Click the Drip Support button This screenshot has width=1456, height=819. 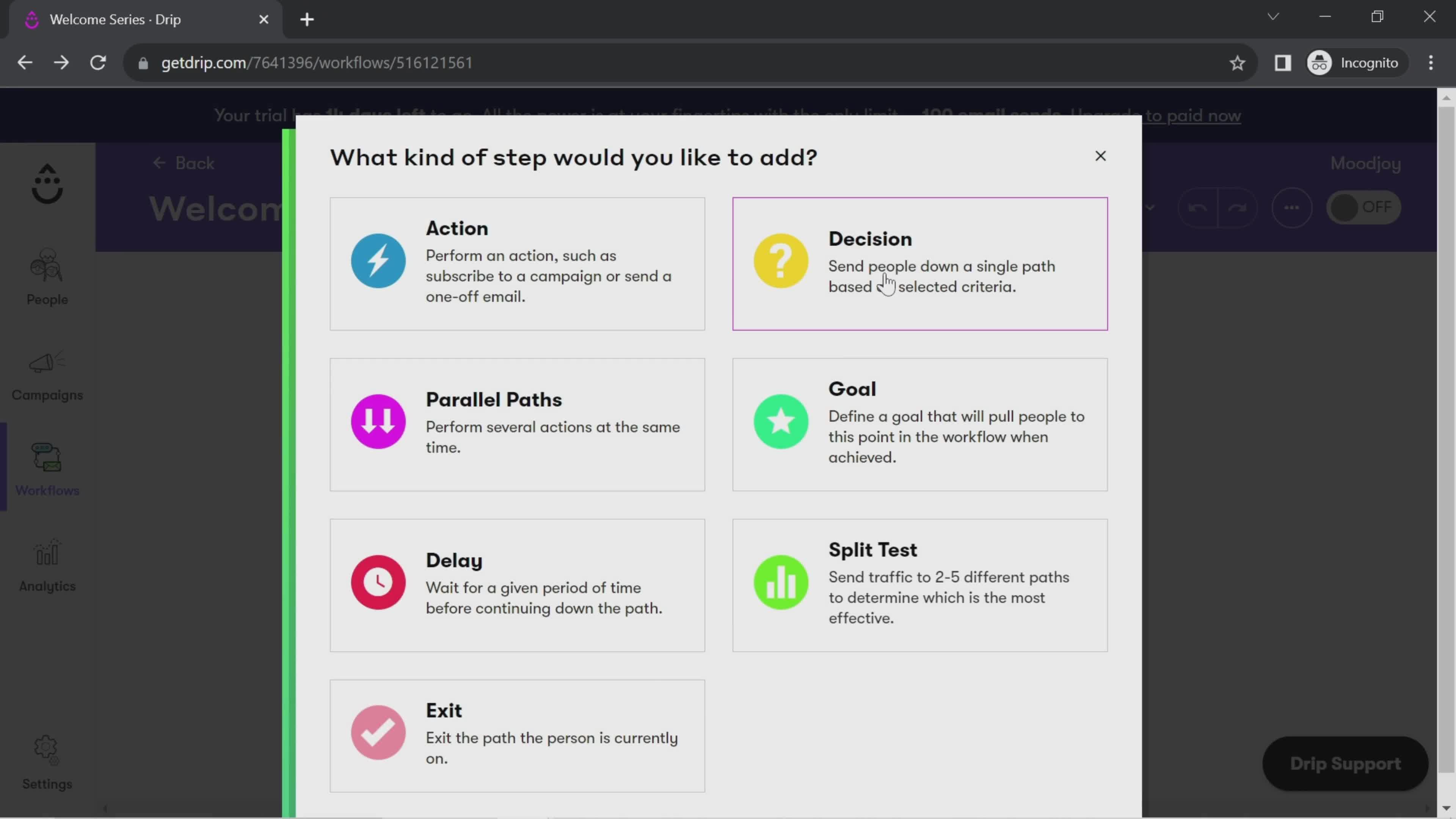[x=1346, y=763]
